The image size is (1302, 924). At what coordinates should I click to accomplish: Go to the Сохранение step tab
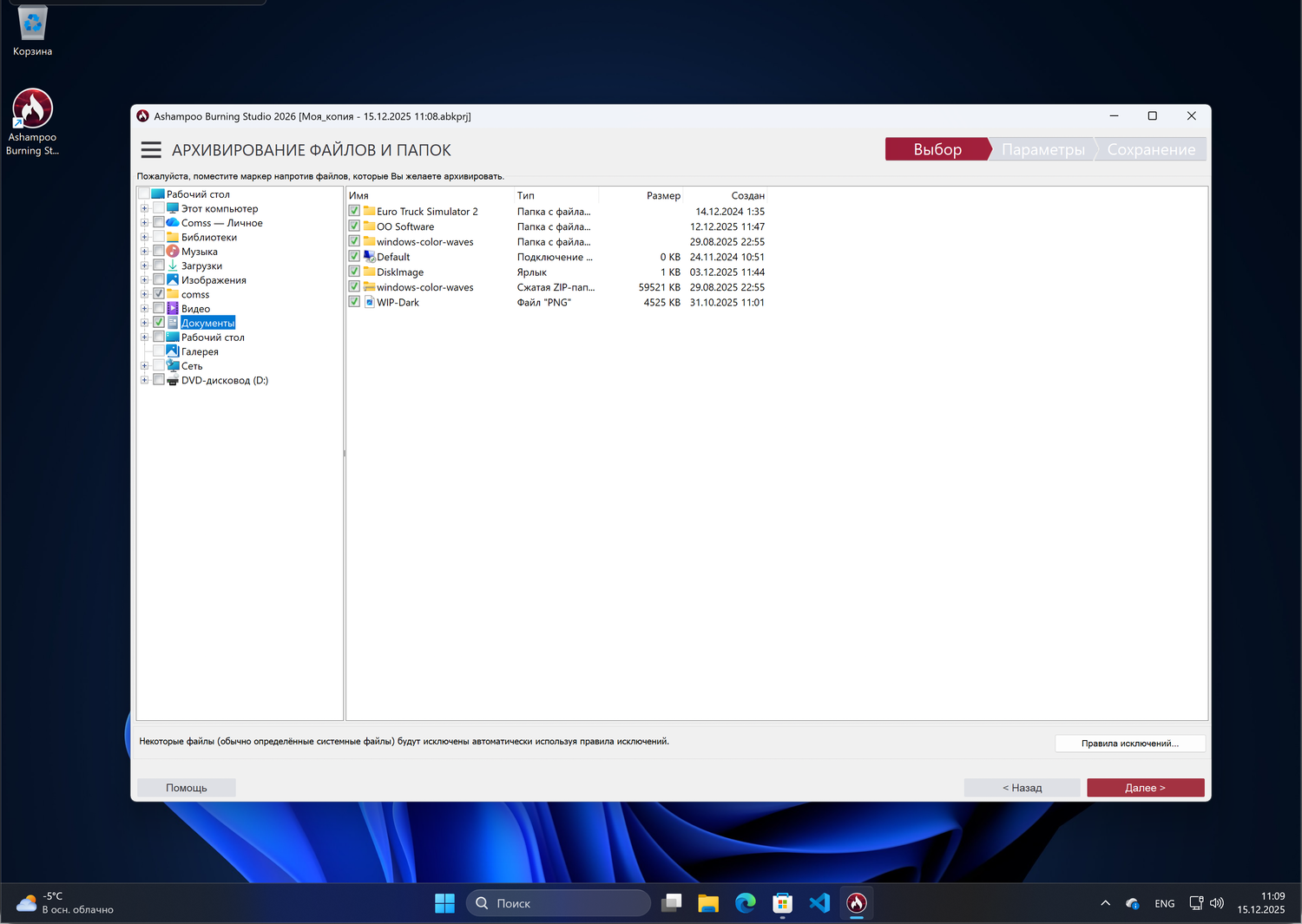1151,149
